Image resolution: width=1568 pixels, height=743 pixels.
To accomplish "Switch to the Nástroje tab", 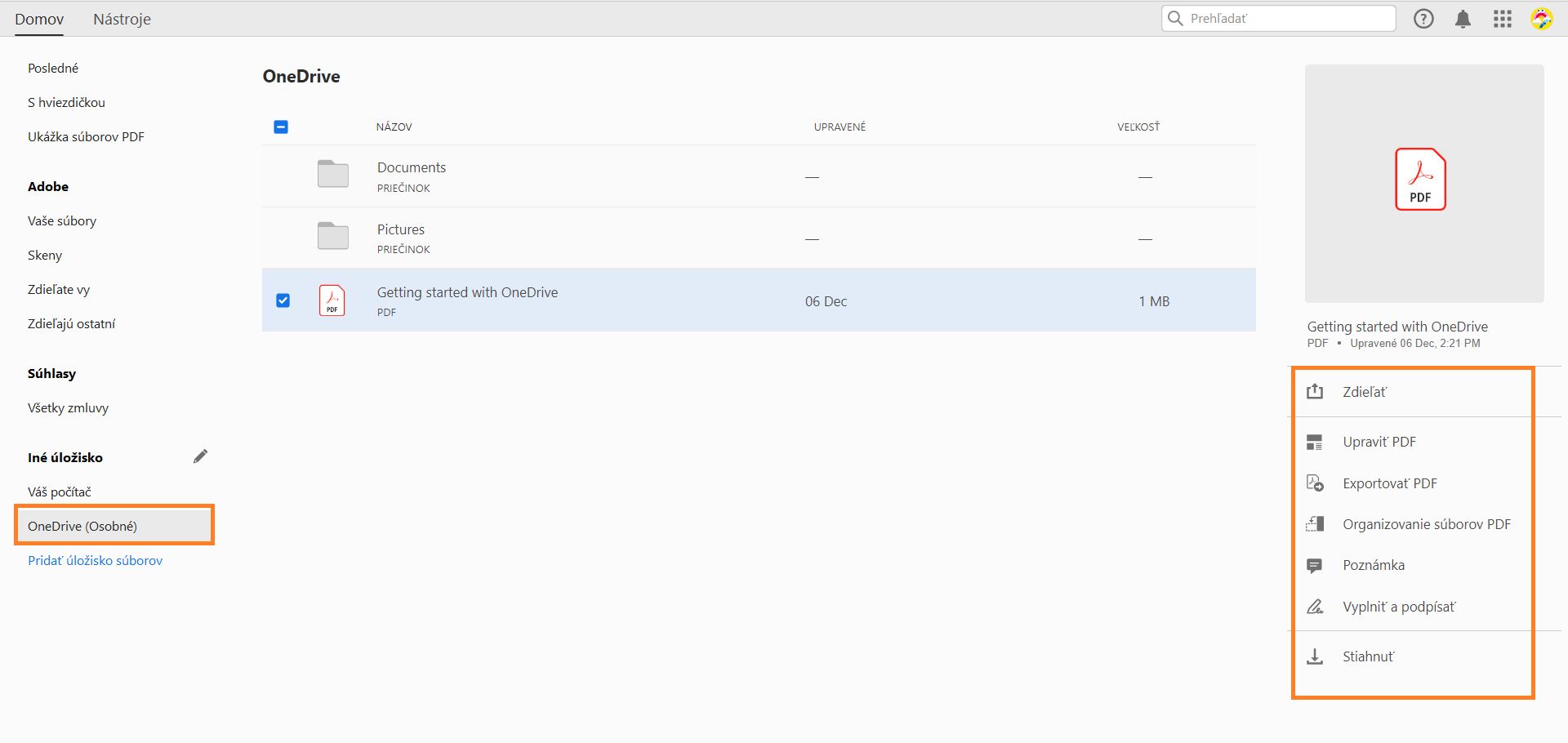I will click(121, 18).
